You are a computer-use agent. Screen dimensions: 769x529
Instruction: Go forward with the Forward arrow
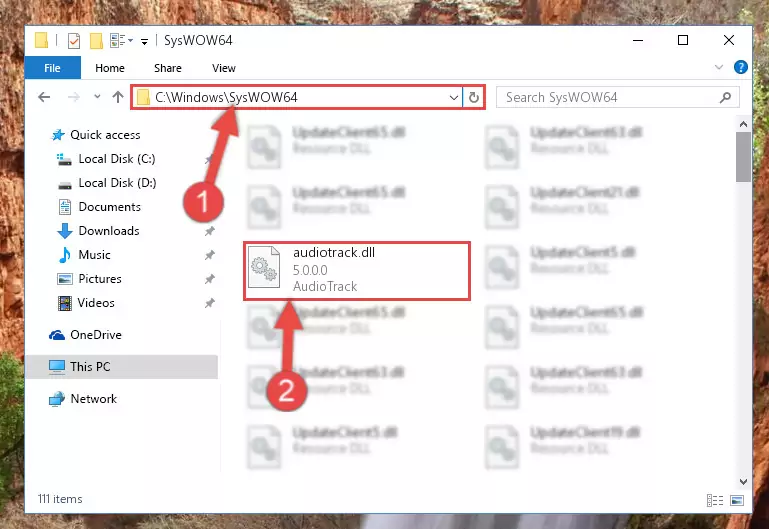pyautogui.click(x=74, y=97)
